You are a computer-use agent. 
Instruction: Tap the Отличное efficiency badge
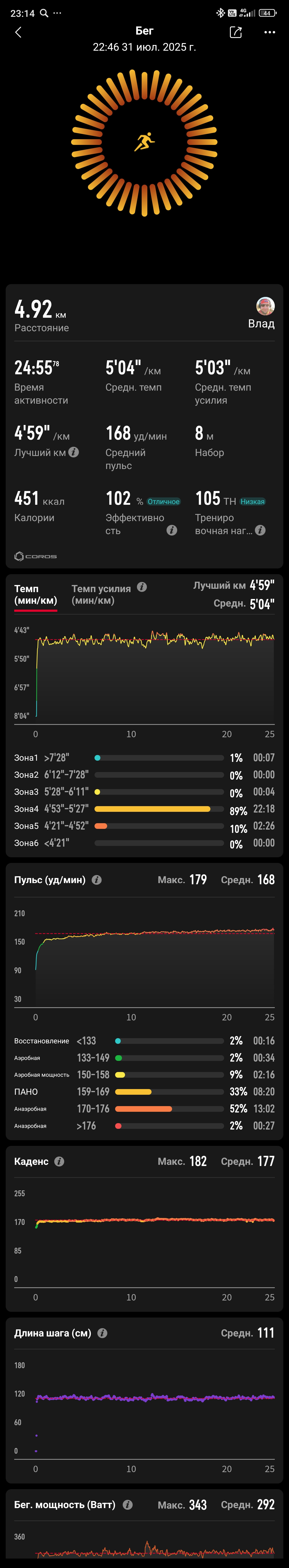[x=164, y=502]
